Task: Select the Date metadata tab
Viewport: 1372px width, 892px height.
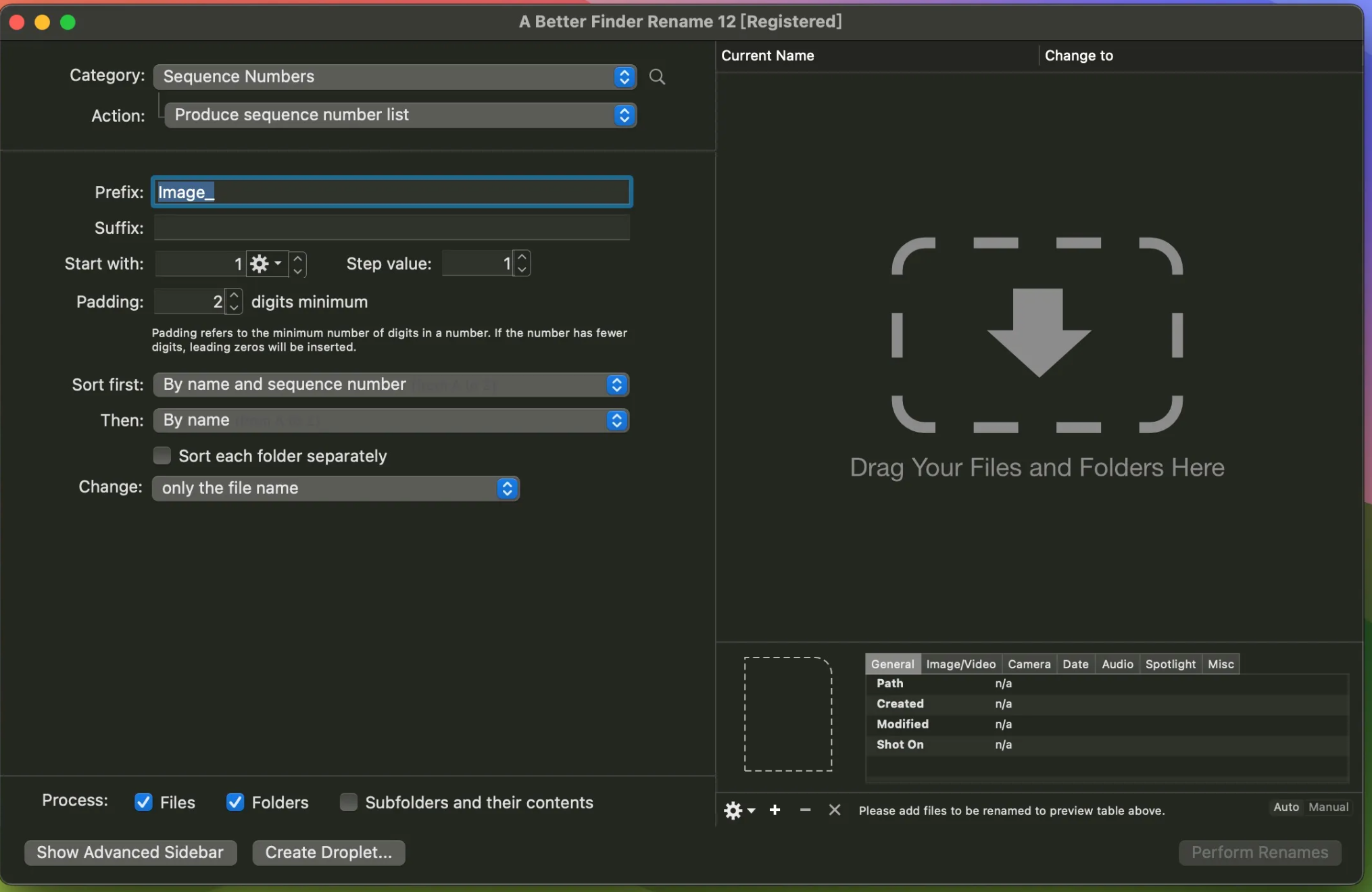Action: tap(1075, 664)
